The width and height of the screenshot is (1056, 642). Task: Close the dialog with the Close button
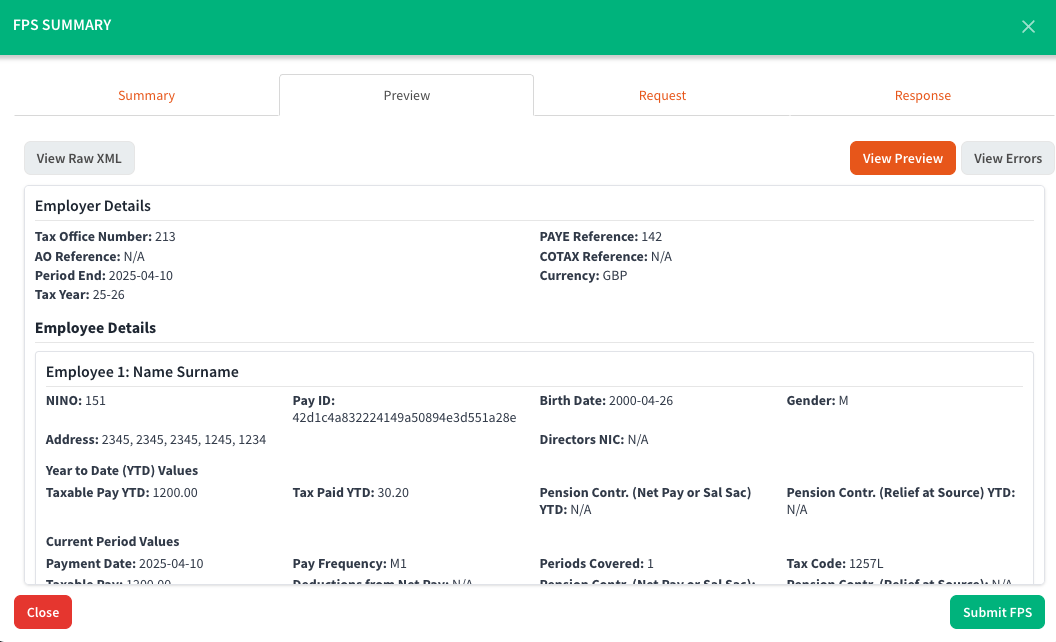tap(42, 612)
